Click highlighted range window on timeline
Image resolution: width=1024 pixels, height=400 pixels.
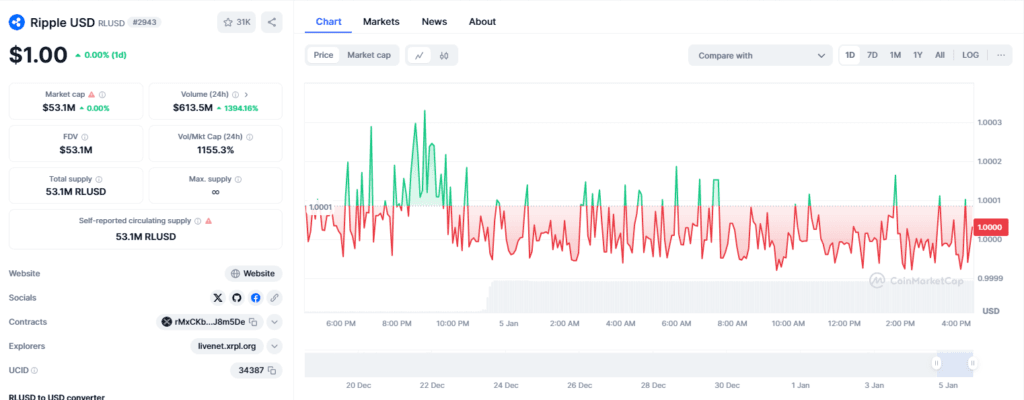(955, 363)
